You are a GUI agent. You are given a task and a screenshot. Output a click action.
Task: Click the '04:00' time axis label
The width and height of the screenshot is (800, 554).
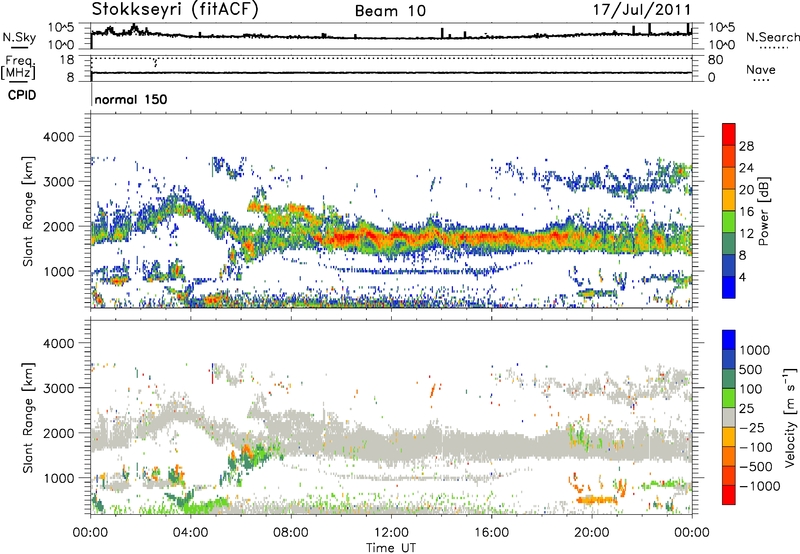click(x=190, y=533)
